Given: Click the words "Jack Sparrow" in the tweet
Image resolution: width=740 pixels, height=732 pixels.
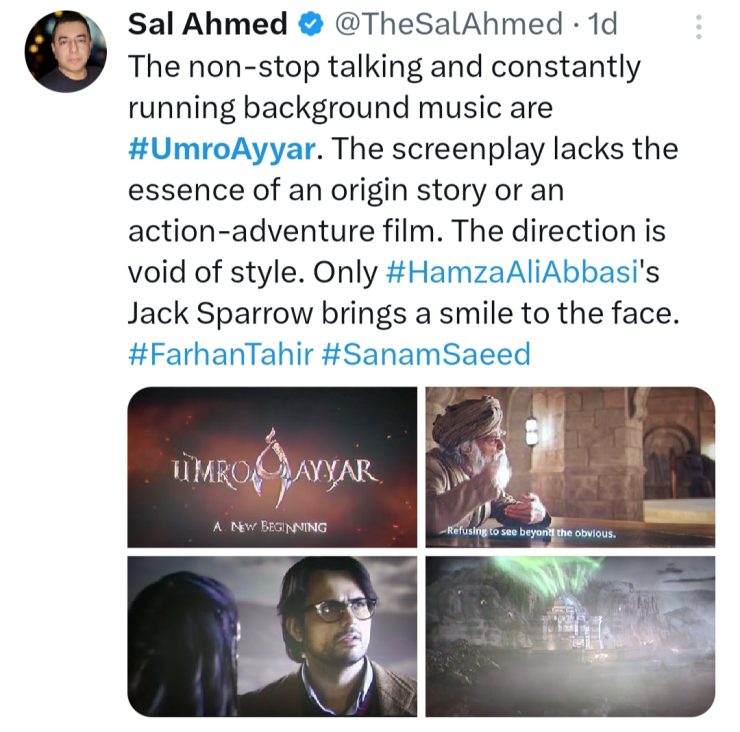Looking at the screenshot, I should click(212, 313).
